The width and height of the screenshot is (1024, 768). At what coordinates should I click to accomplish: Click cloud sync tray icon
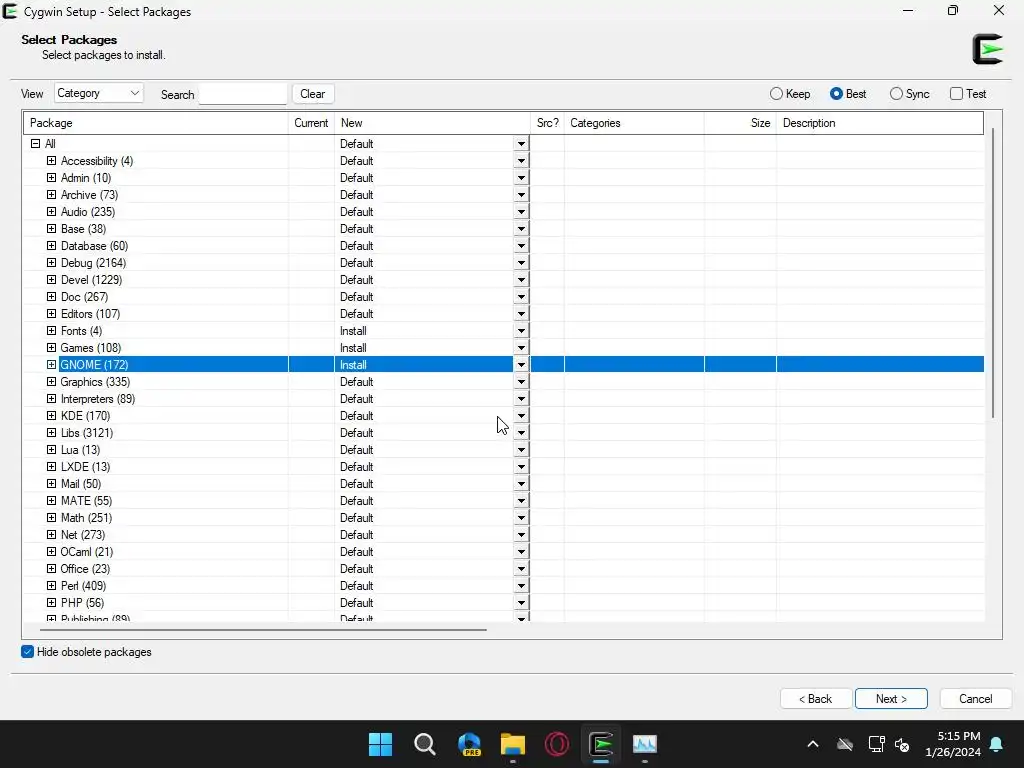(845, 744)
